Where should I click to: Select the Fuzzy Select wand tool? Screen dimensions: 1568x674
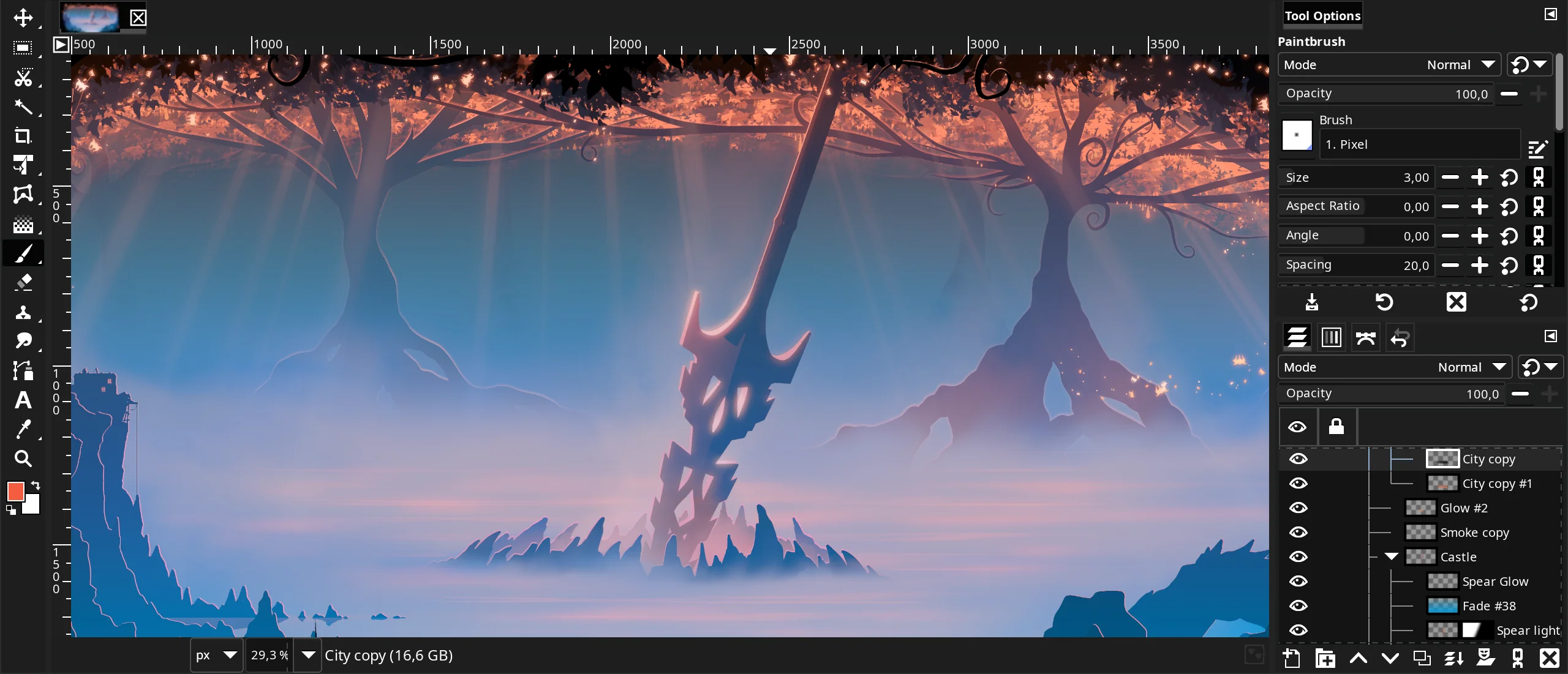[23, 107]
